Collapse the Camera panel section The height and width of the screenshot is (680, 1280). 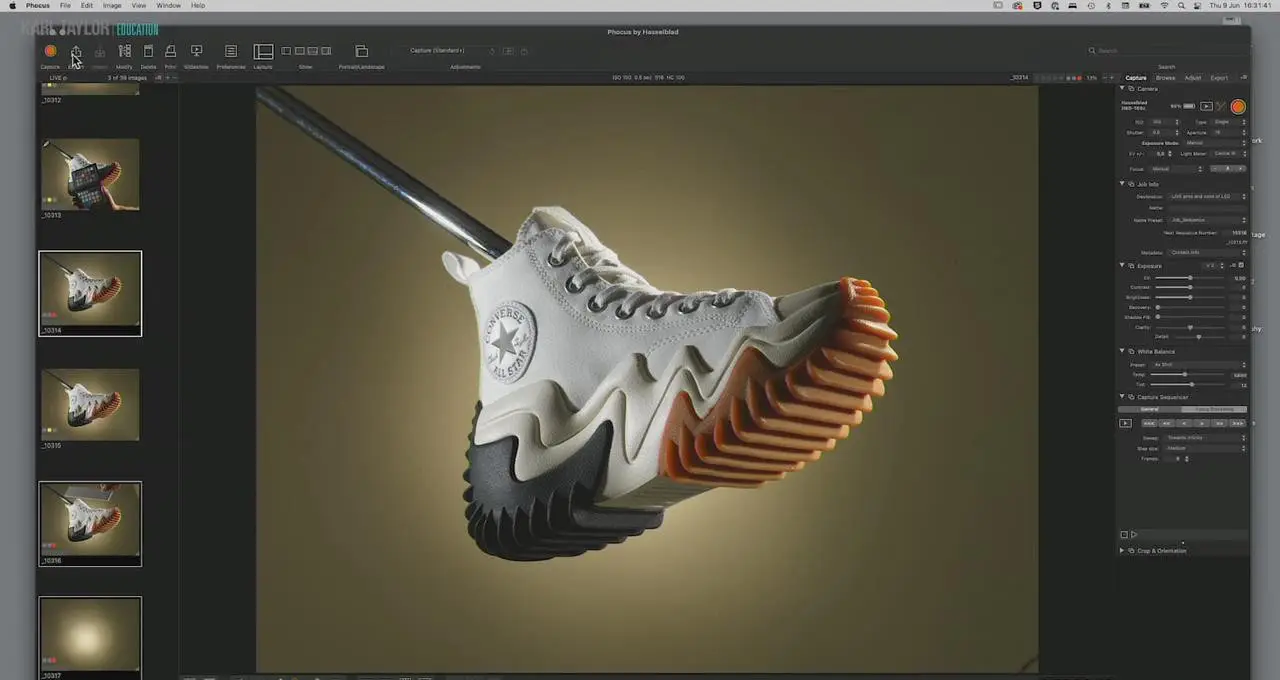pos(1122,89)
